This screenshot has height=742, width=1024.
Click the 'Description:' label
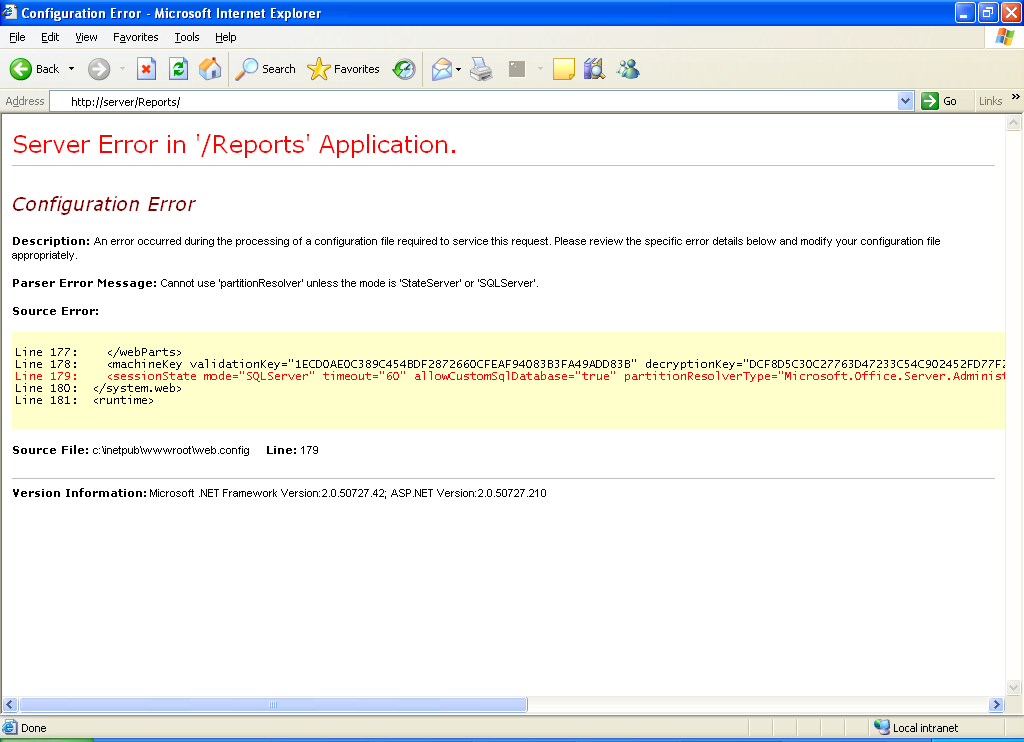pos(51,241)
